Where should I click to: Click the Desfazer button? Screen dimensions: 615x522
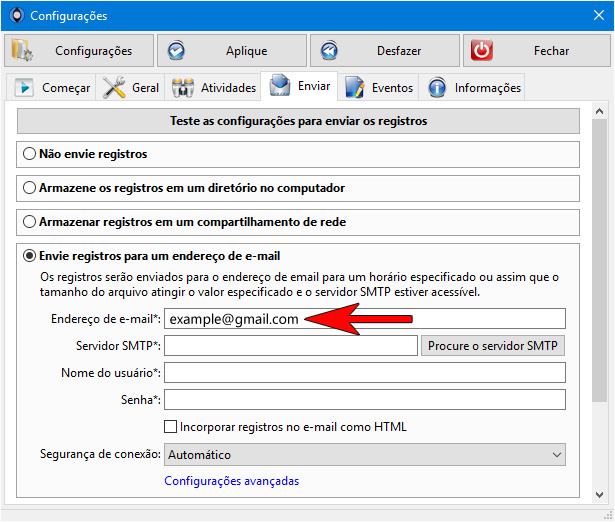(x=385, y=51)
